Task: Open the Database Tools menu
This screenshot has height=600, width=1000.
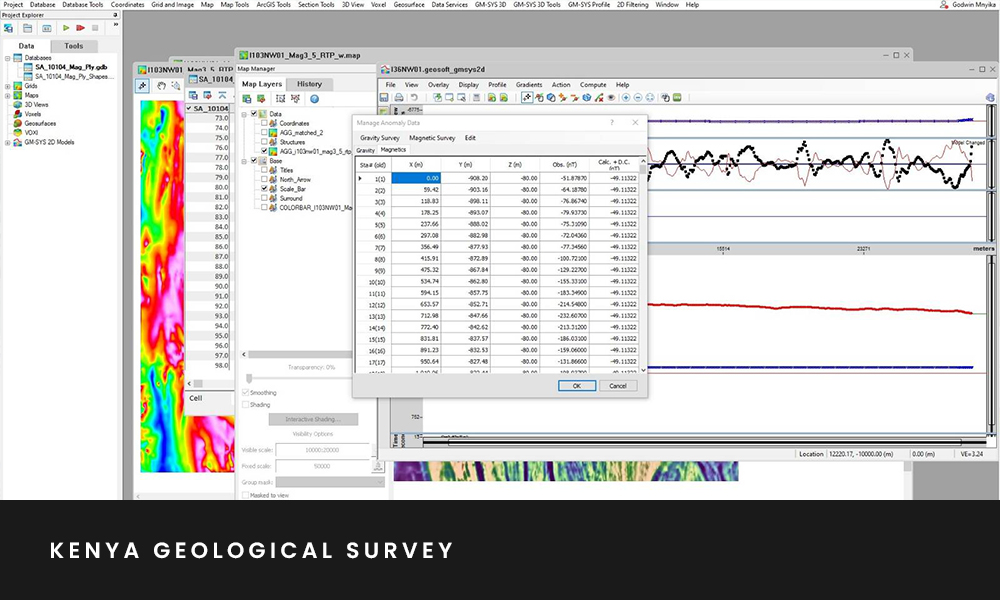Action: point(82,4)
